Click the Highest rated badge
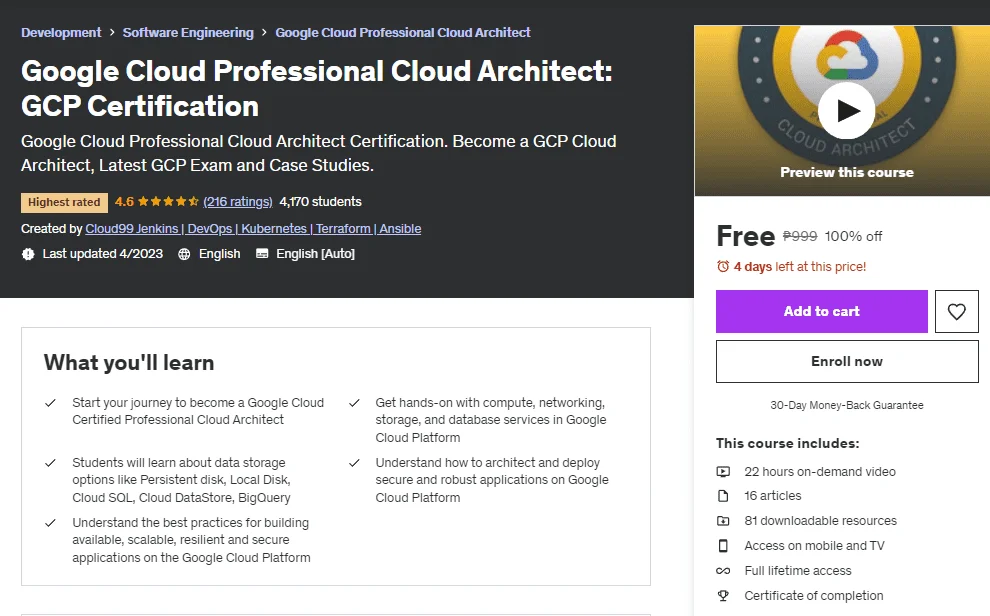 pos(64,202)
